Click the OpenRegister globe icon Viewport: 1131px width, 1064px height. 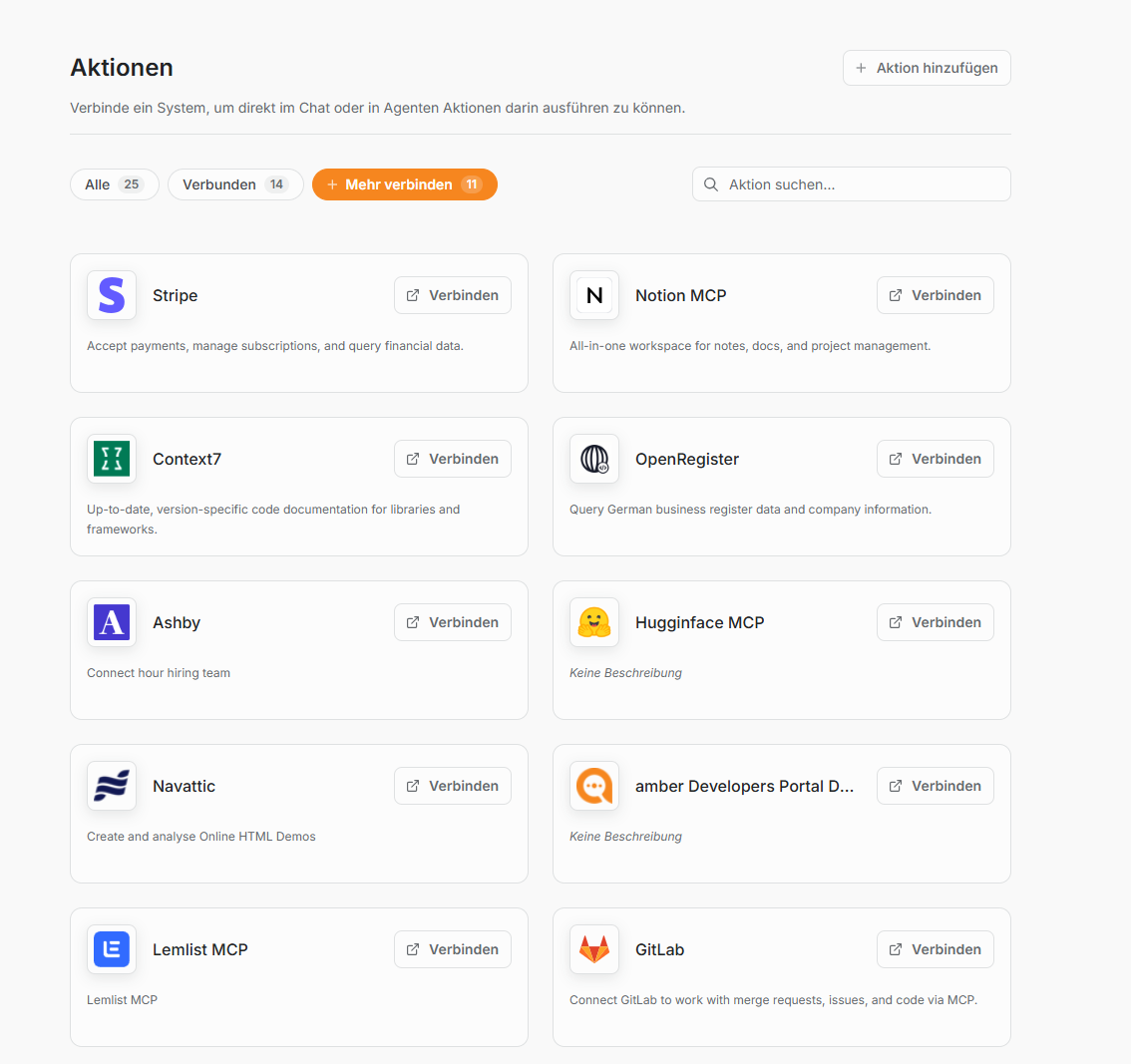point(594,459)
